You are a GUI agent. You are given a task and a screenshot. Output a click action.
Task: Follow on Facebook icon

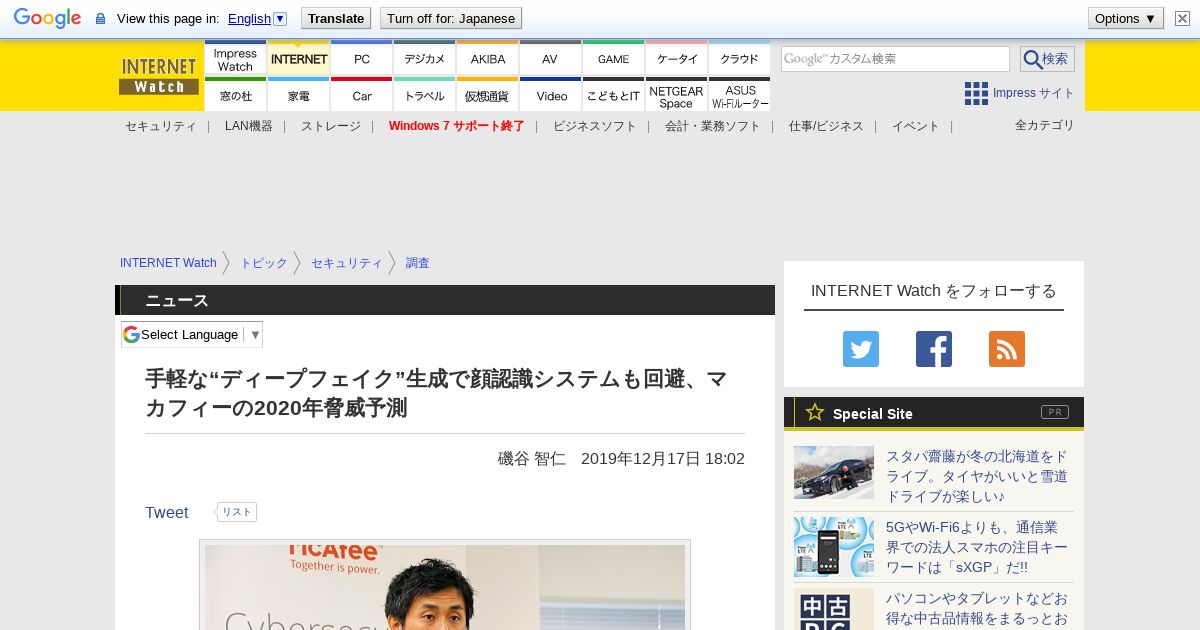pyautogui.click(x=934, y=349)
